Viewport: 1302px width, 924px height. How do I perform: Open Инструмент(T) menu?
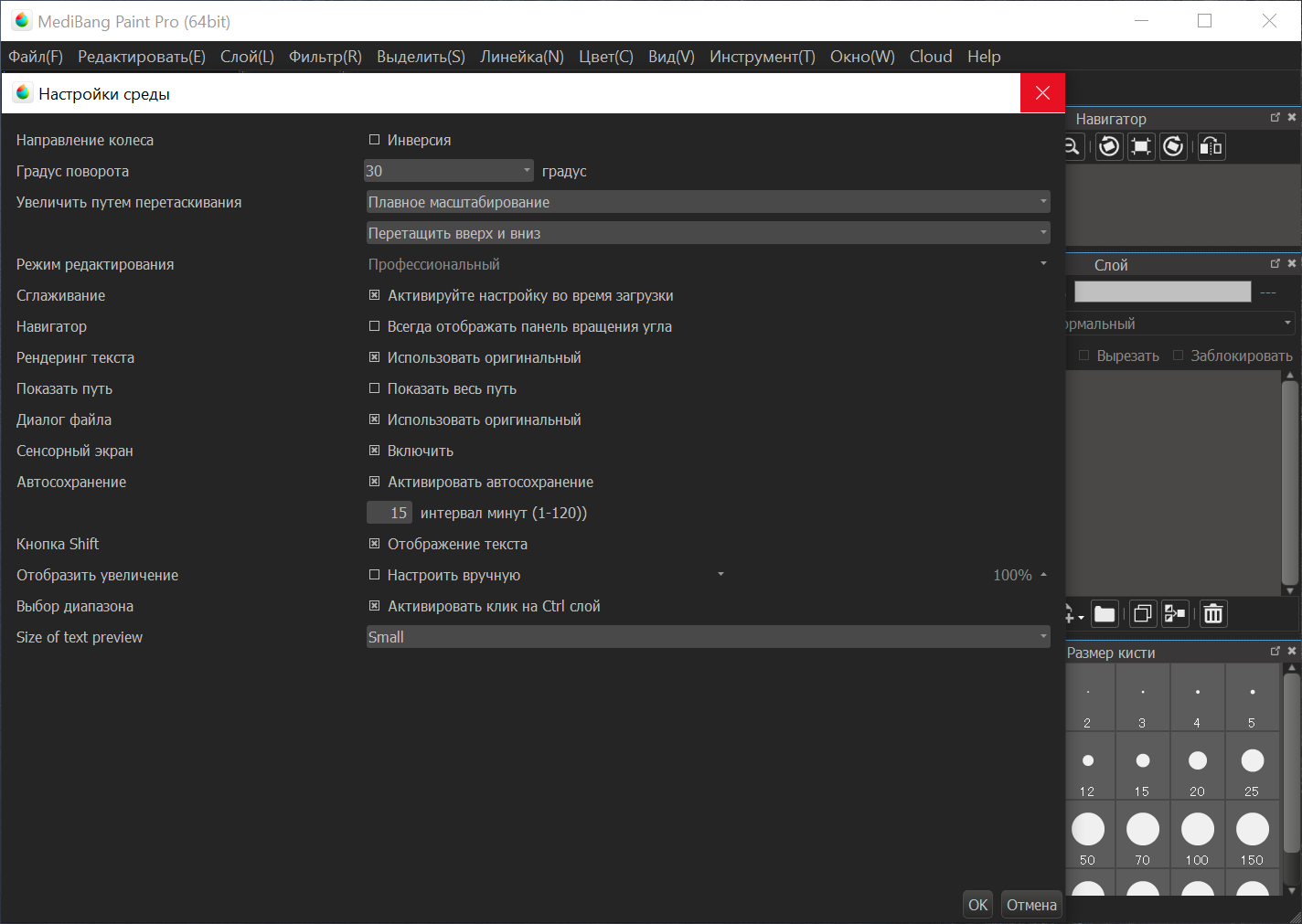[x=763, y=57]
